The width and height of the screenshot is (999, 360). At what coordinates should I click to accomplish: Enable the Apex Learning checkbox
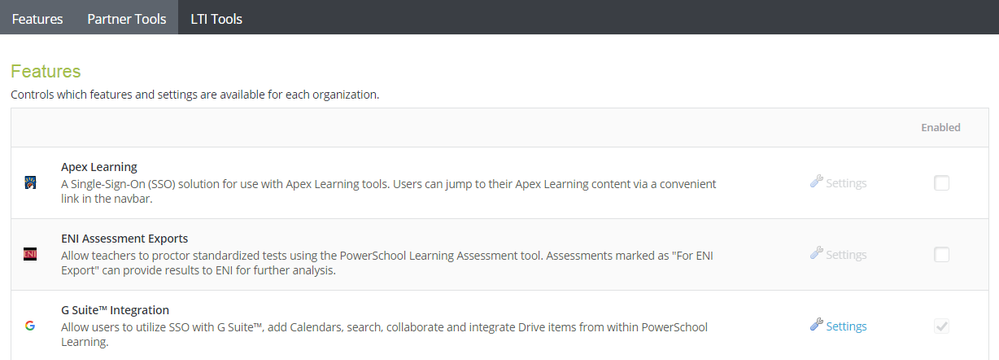pyautogui.click(x=941, y=184)
